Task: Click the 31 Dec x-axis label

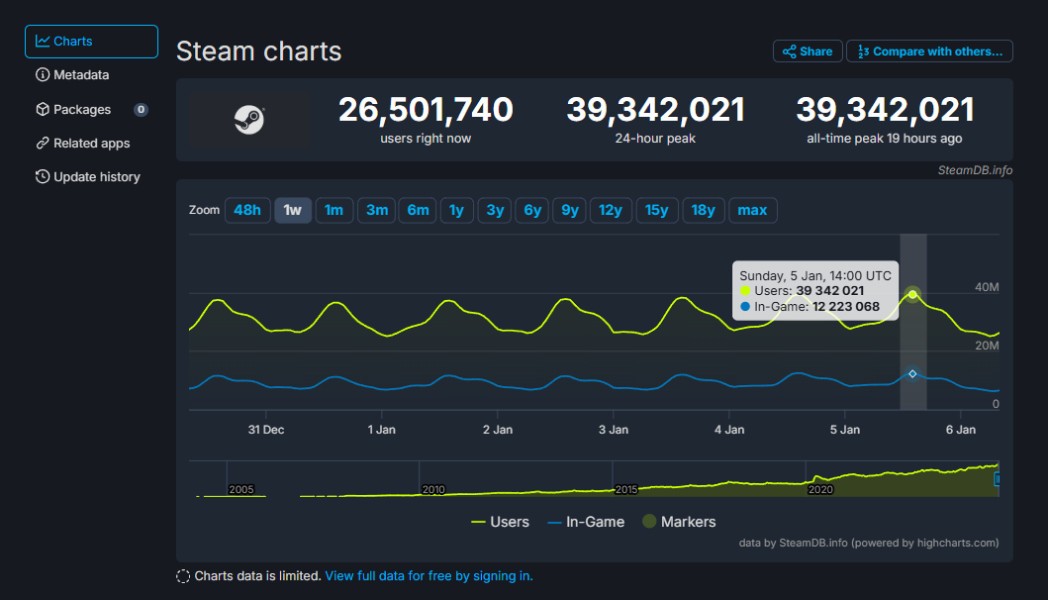Action: pyautogui.click(x=266, y=430)
